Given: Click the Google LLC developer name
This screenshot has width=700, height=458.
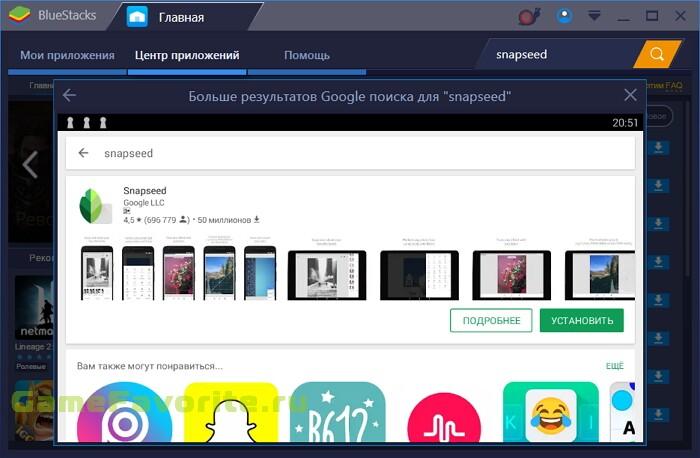Looking at the screenshot, I should [144, 203].
